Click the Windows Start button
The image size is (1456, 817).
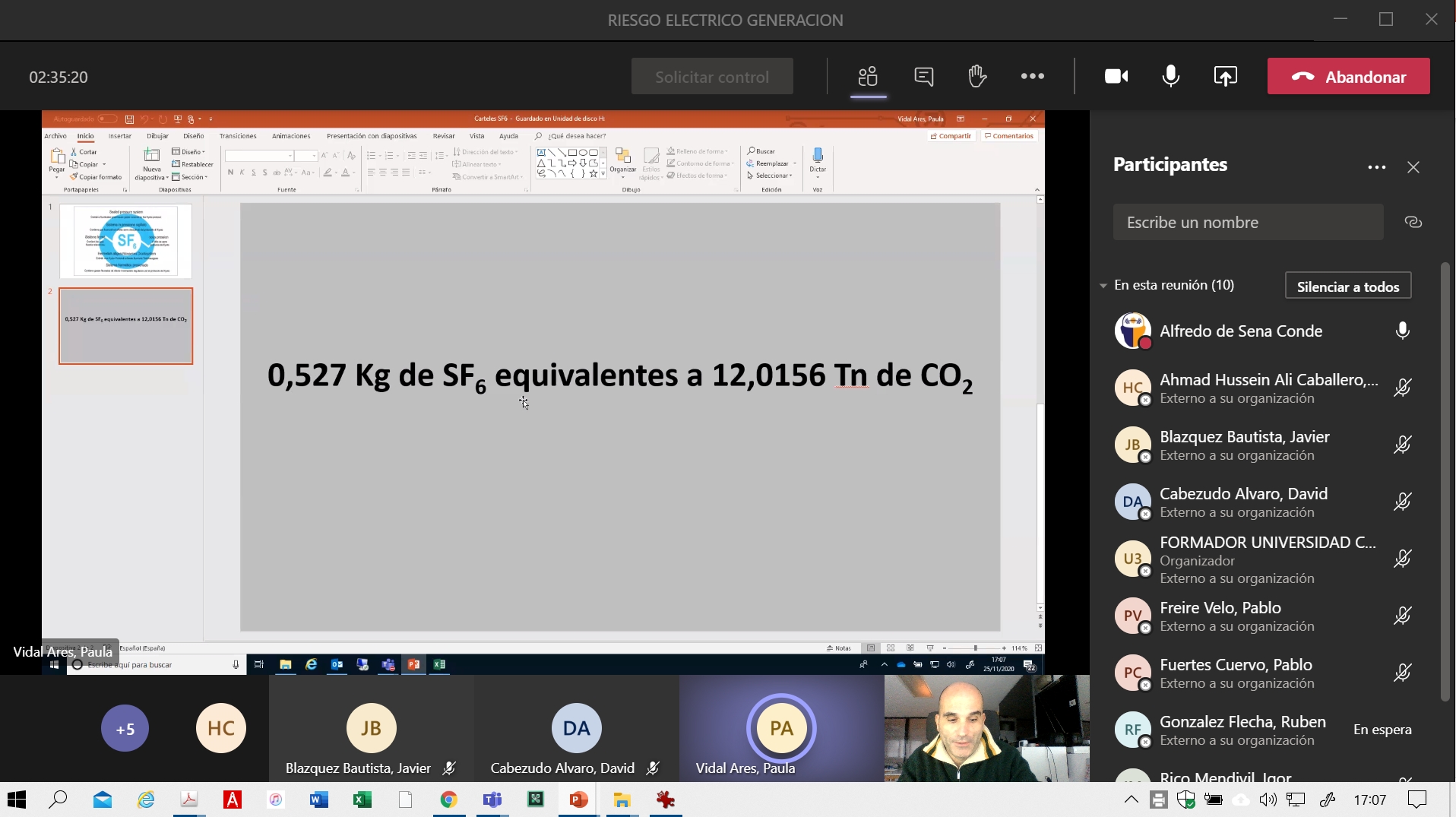coord(17,800)
